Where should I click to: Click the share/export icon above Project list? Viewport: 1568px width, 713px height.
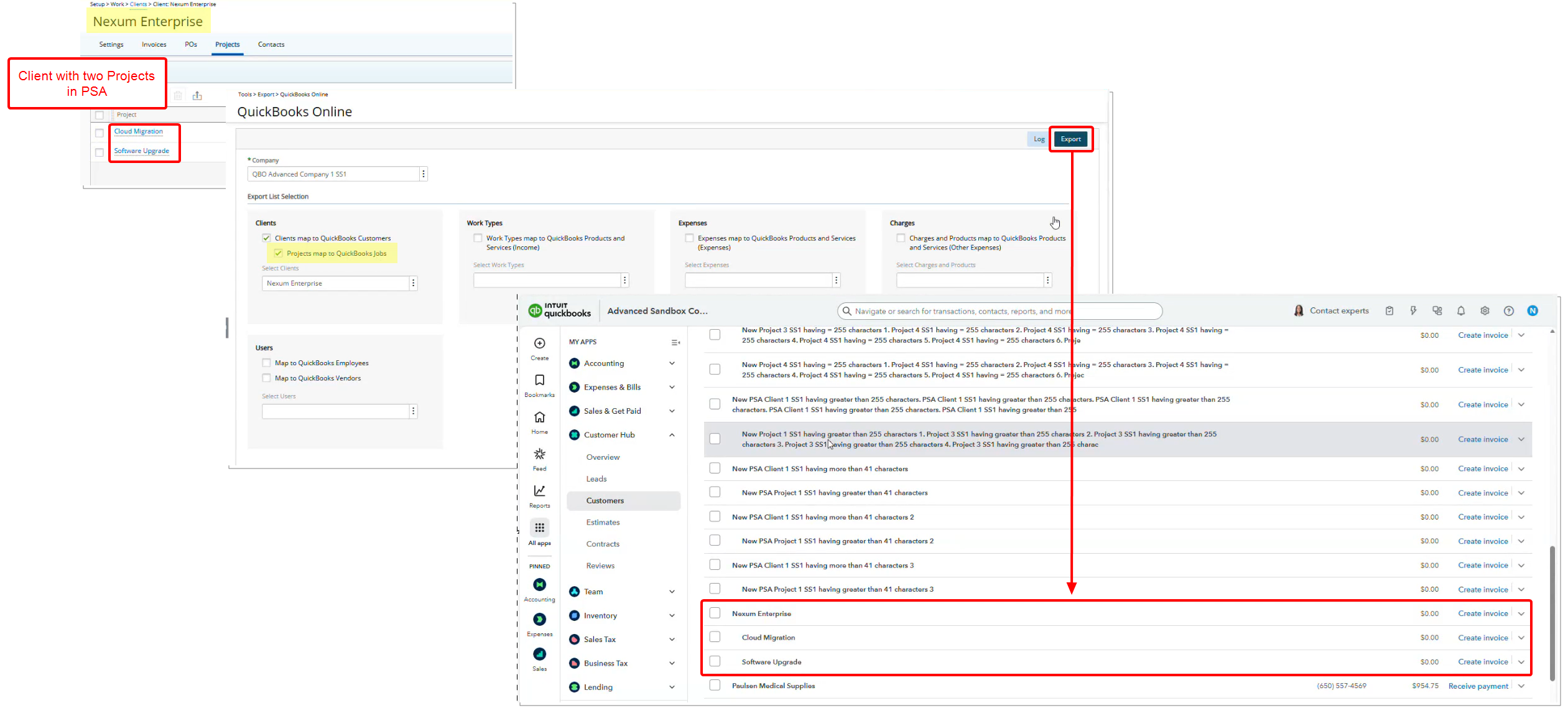click(x=197, y=96)
